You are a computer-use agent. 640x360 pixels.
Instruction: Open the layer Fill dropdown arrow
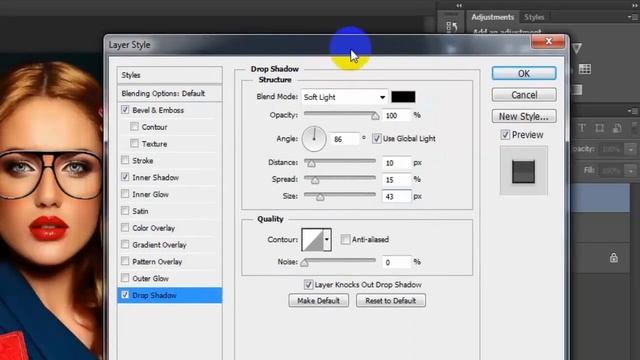tap(631, 170)
